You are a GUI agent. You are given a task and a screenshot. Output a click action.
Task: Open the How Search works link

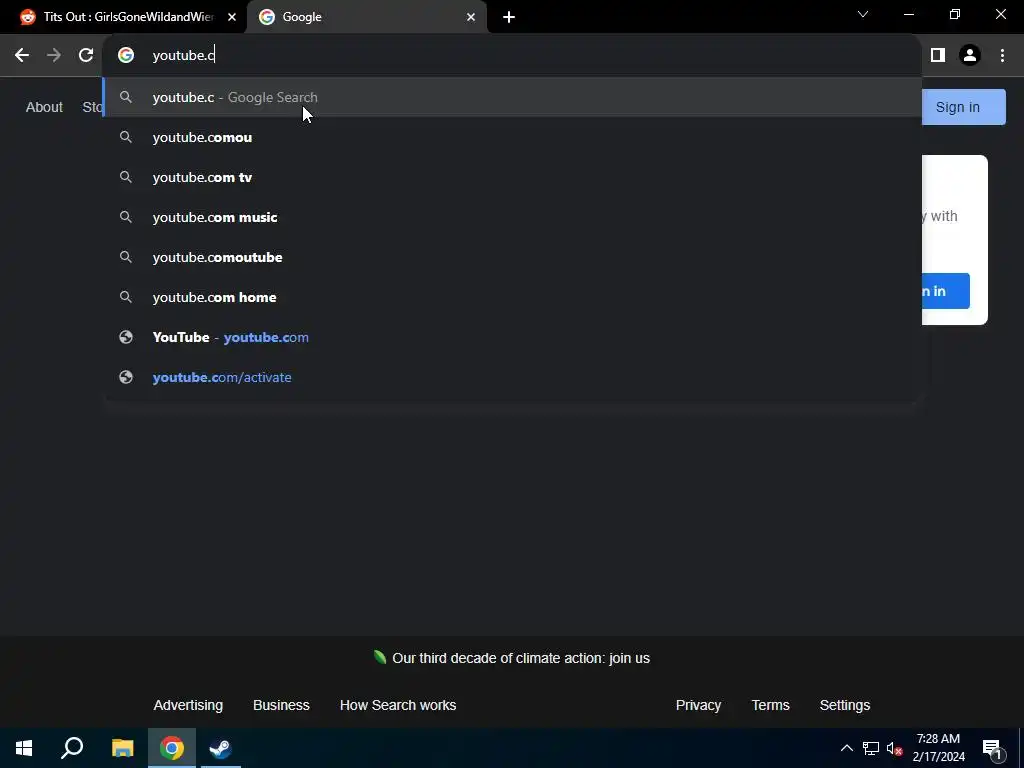coord(398,705)
